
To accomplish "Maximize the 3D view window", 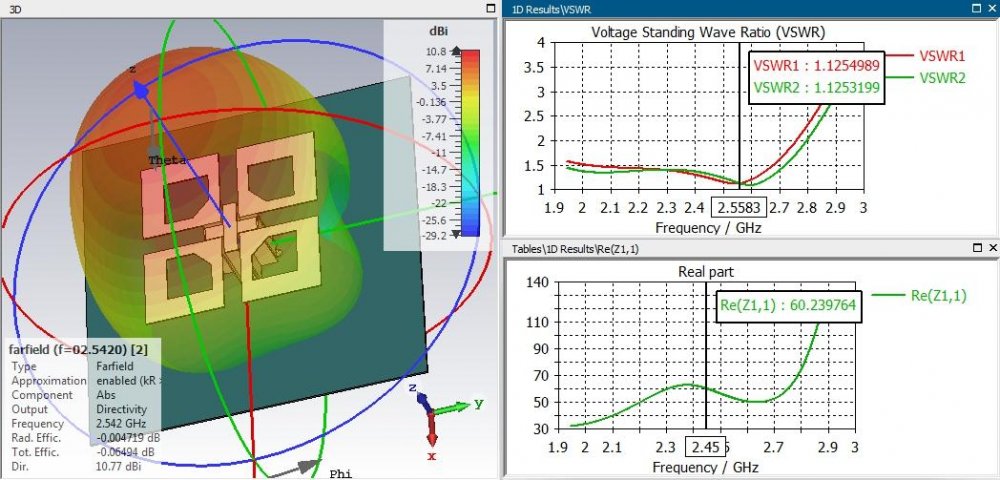I will click(x=490, y=9).
